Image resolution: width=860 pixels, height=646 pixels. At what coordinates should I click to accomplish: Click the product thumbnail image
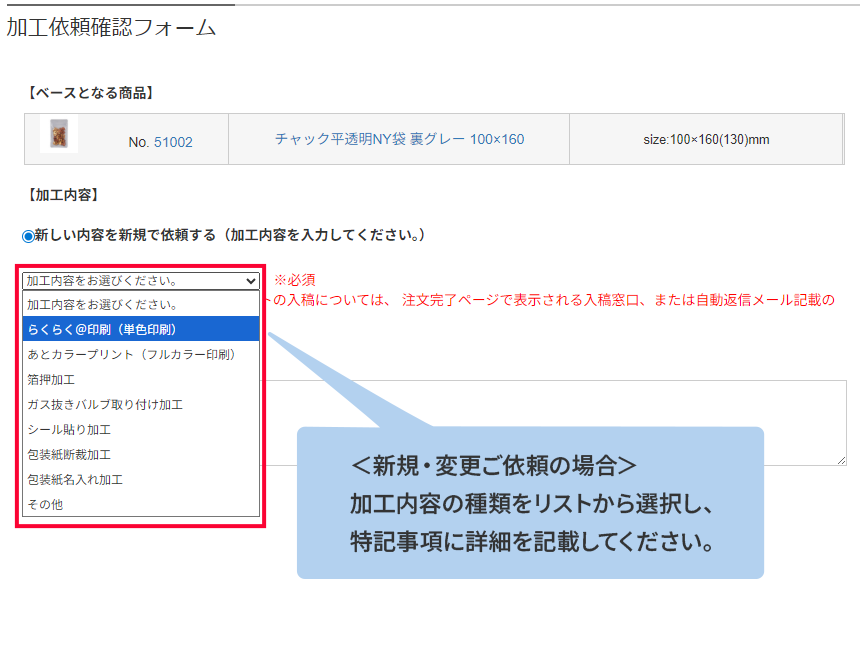pos(59,134)
